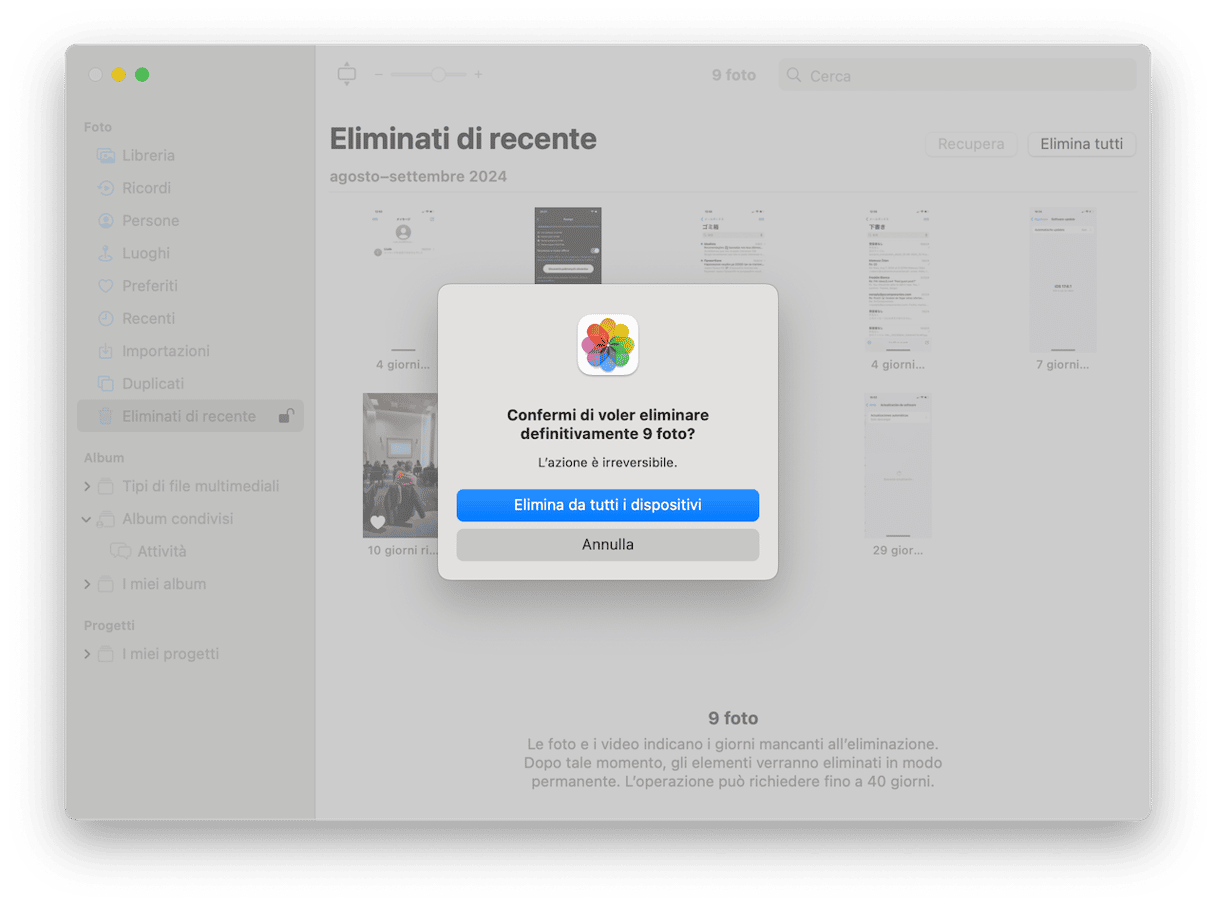This screenshot has height=906, width=1216.
Task: Select Importazioni in the sidebar
Action: tap(153, 351)
